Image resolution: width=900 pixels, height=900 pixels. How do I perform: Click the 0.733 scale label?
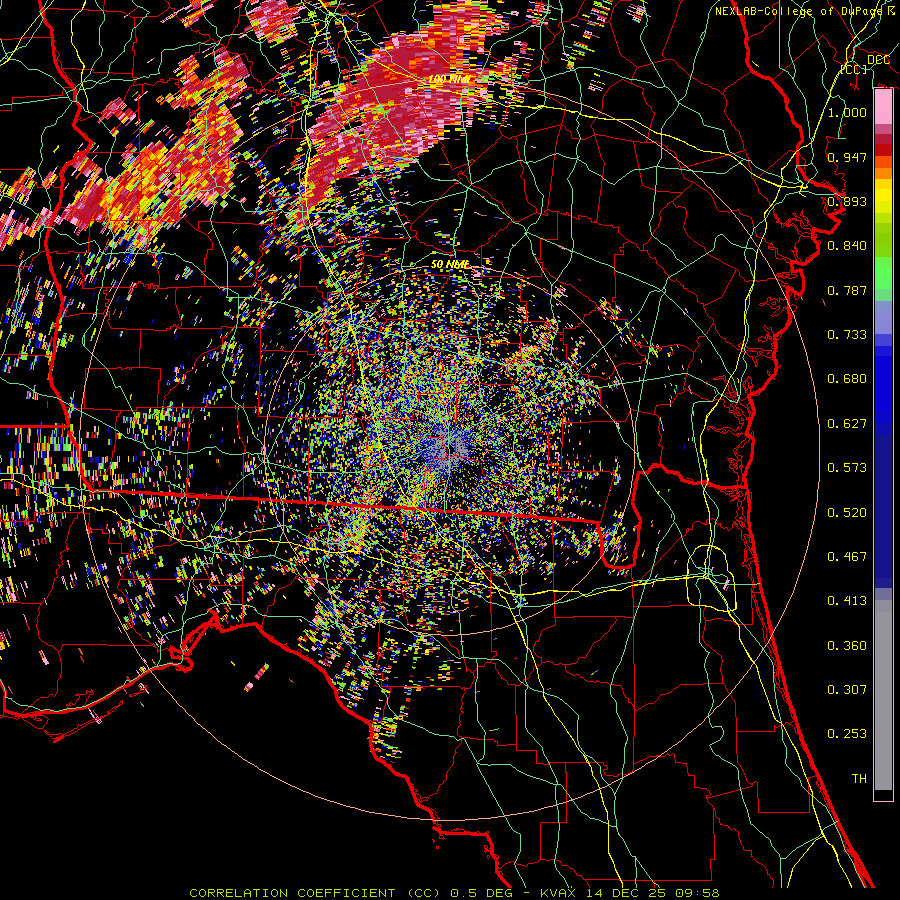point(847,335)
